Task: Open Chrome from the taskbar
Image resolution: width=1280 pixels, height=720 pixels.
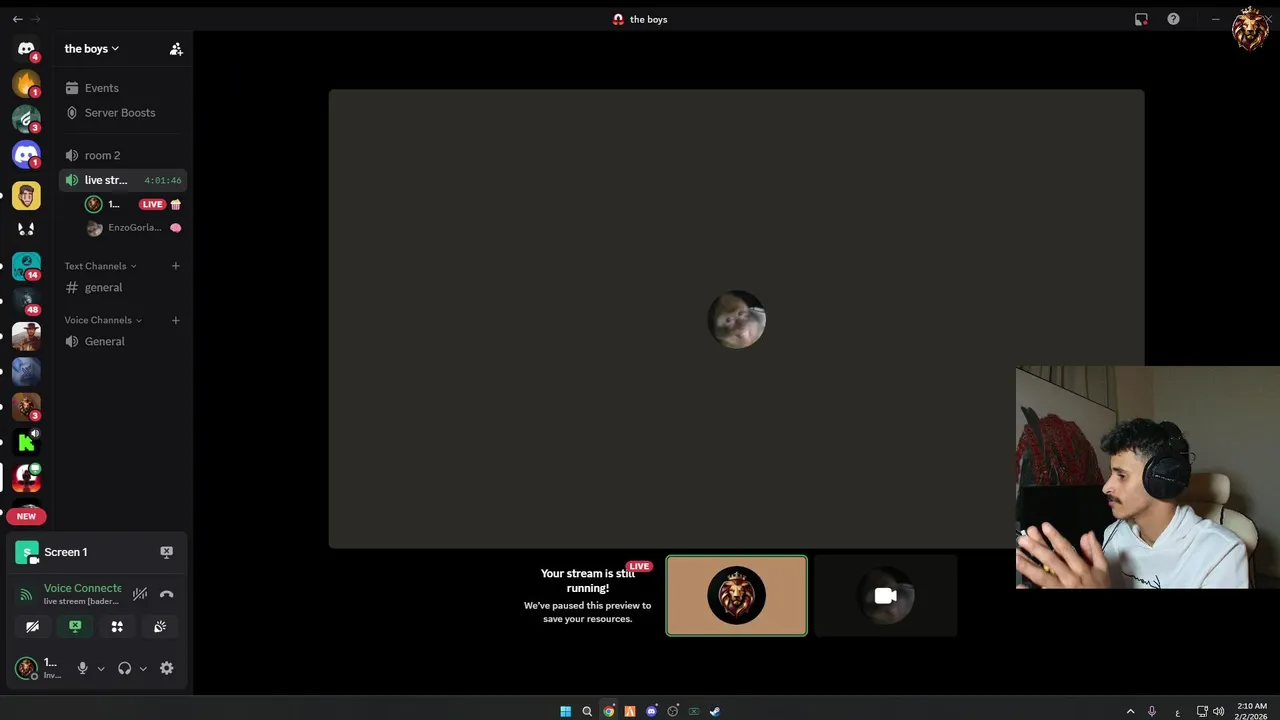Action: tap(608, 711)
